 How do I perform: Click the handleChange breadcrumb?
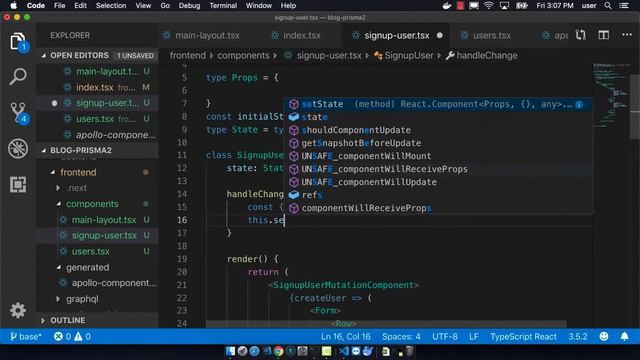tap(487, 56)
